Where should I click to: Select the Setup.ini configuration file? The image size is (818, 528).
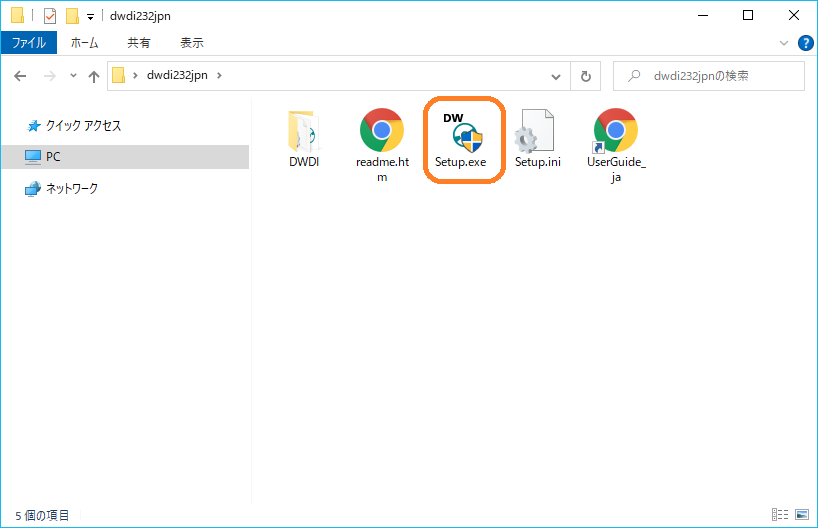point(537,139)
